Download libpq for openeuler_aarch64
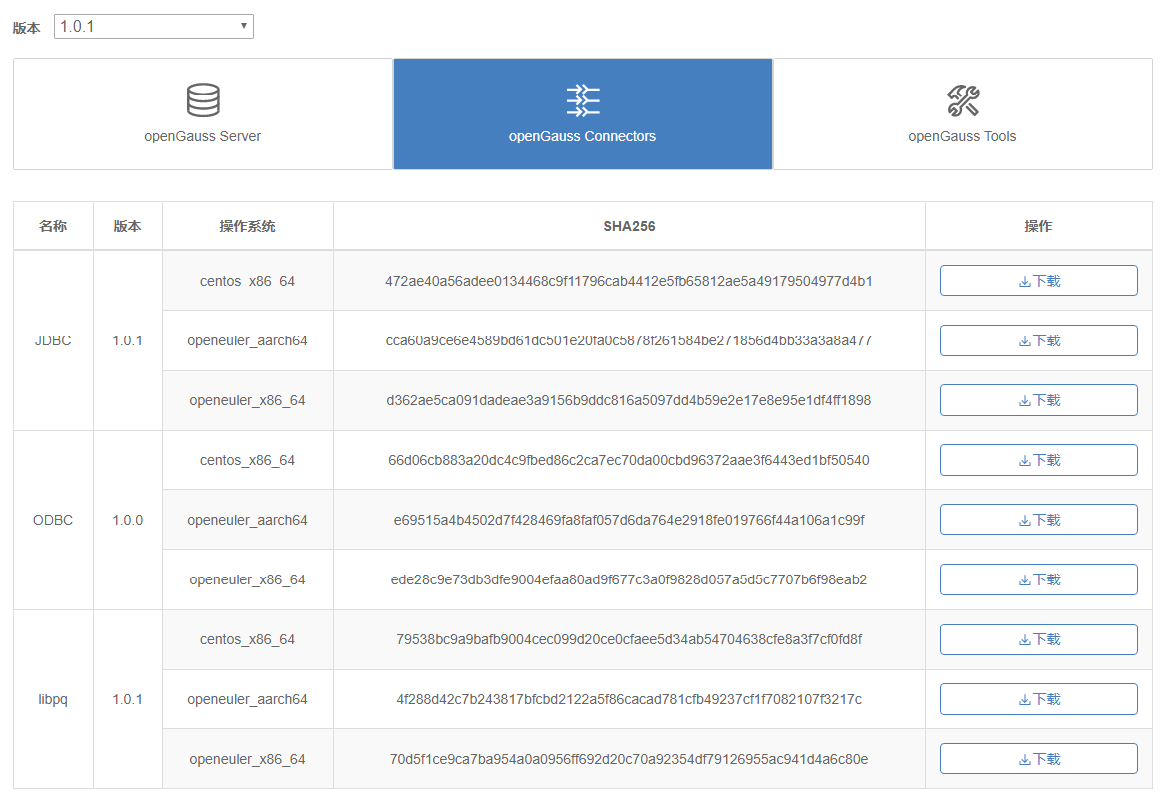This screenshot has width=1174, height=792. [1038, 699]
